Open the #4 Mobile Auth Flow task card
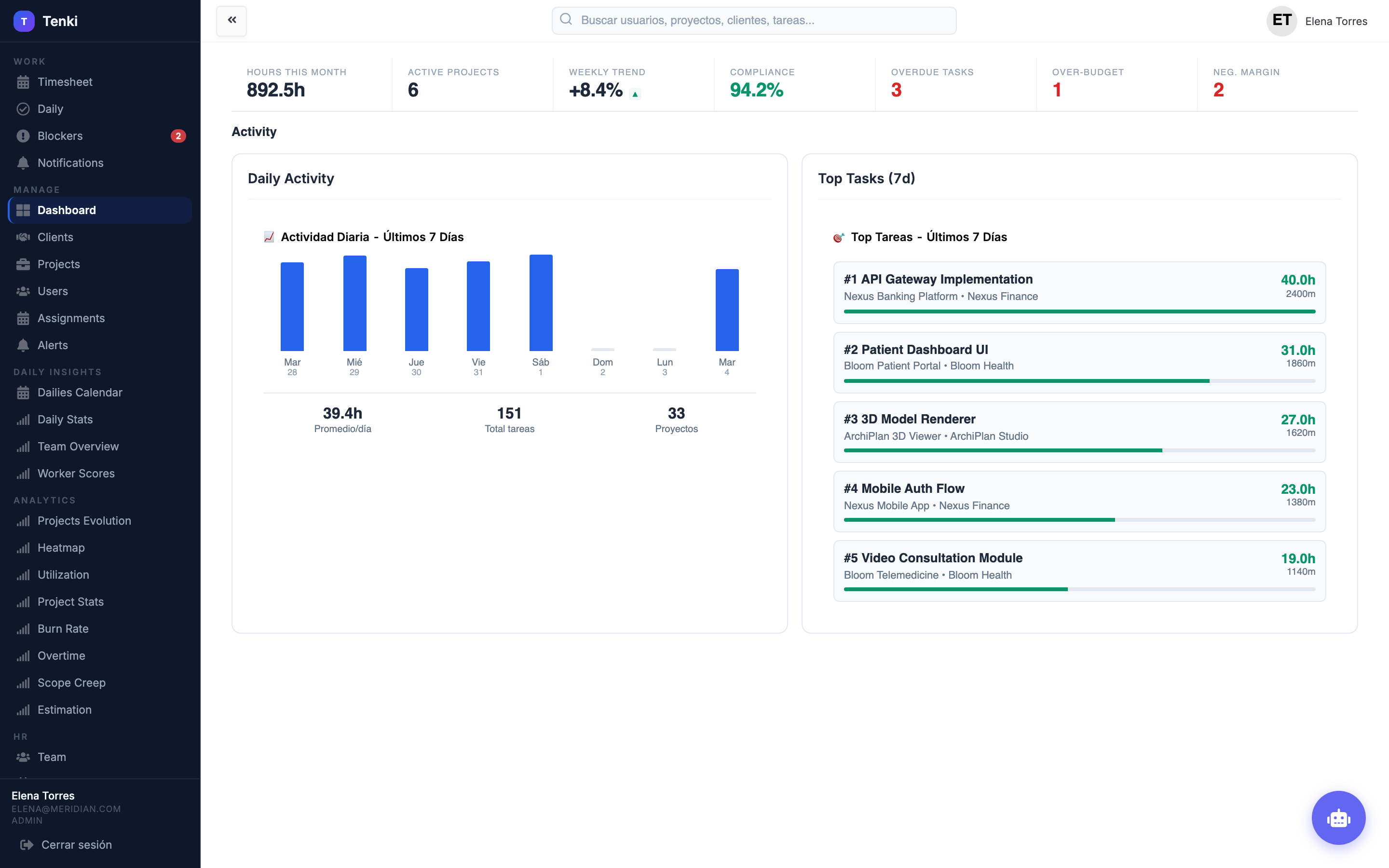The width and height of the screenshot is (1389, 868). (x=1079, y=502)
